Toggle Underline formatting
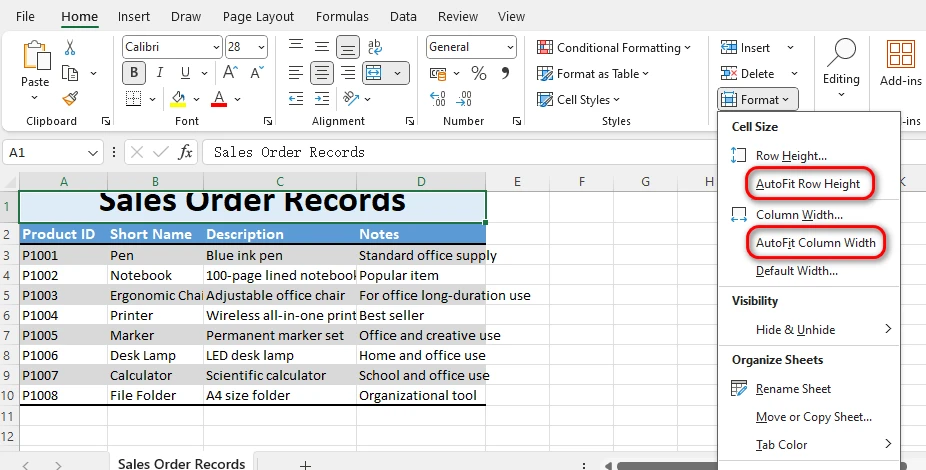Viewport: 926px width, 470px height. [x=185, y=73]
